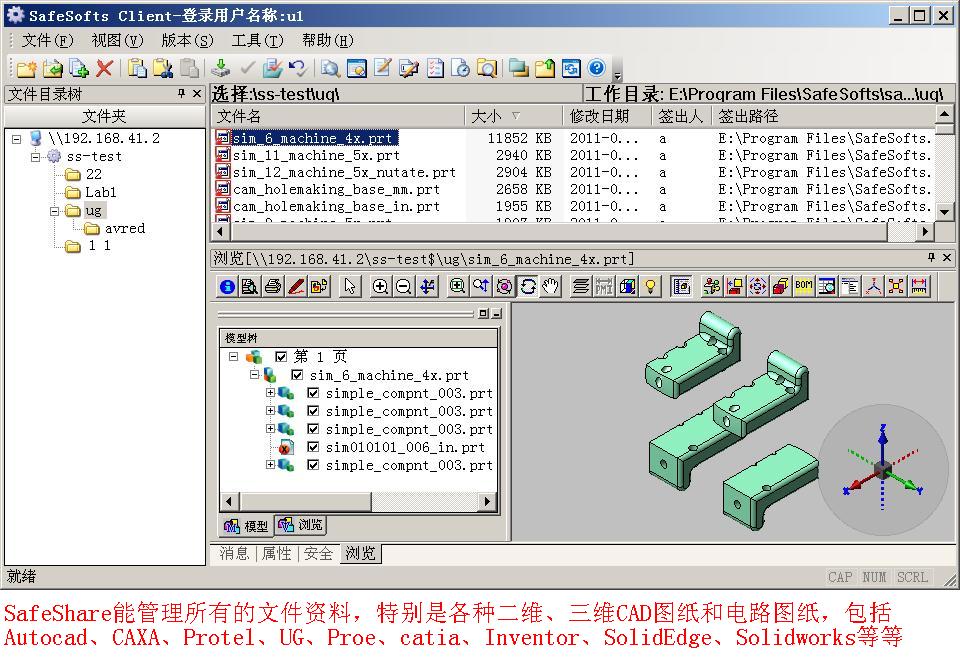Image resolution: width=960 pixels, height=668 pixels.
Task: Toggle the first simple_compnt_003.prt checkbox
Action: pos(313,393)
